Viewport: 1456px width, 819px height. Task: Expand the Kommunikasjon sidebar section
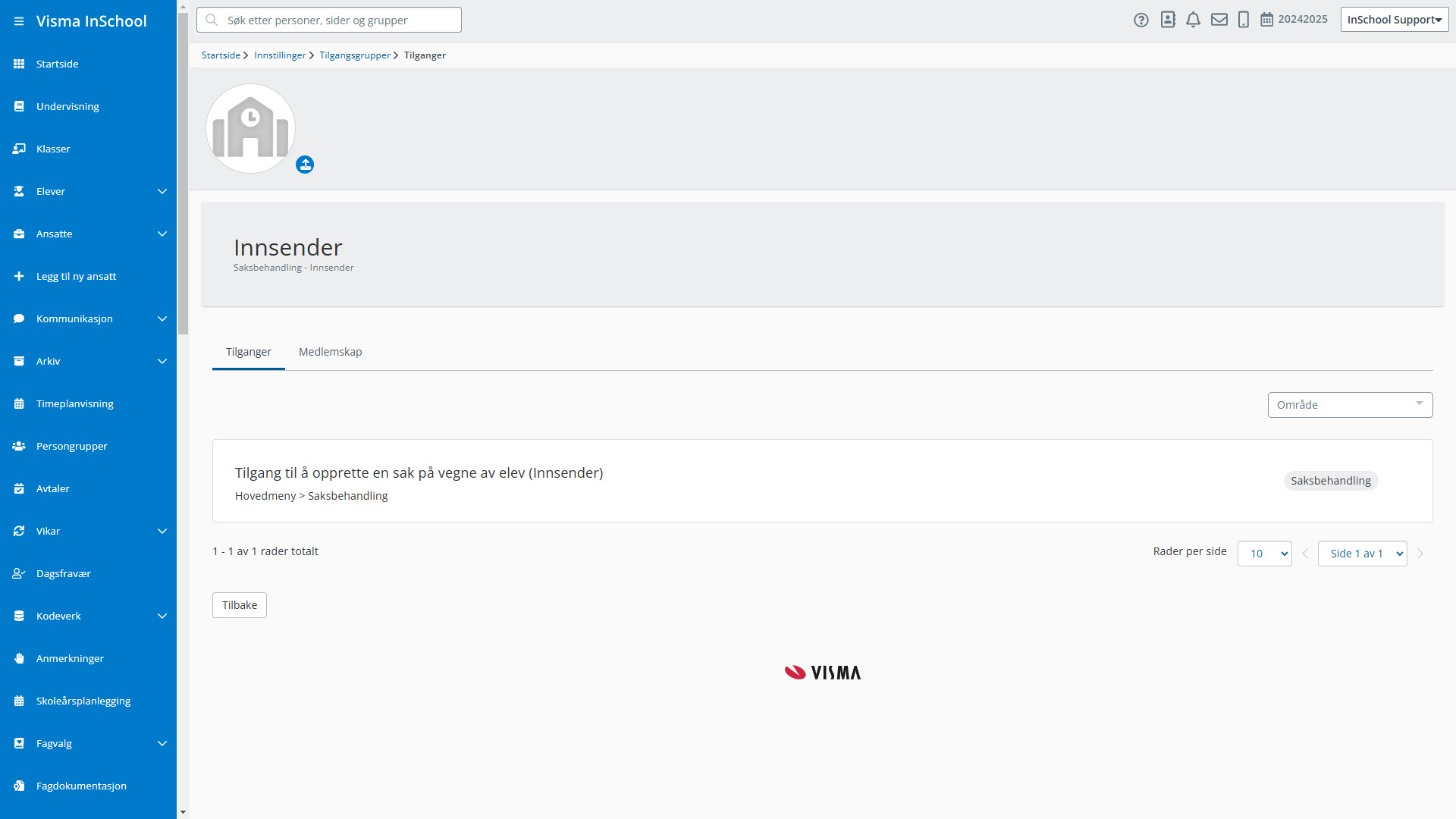(162, 319)
